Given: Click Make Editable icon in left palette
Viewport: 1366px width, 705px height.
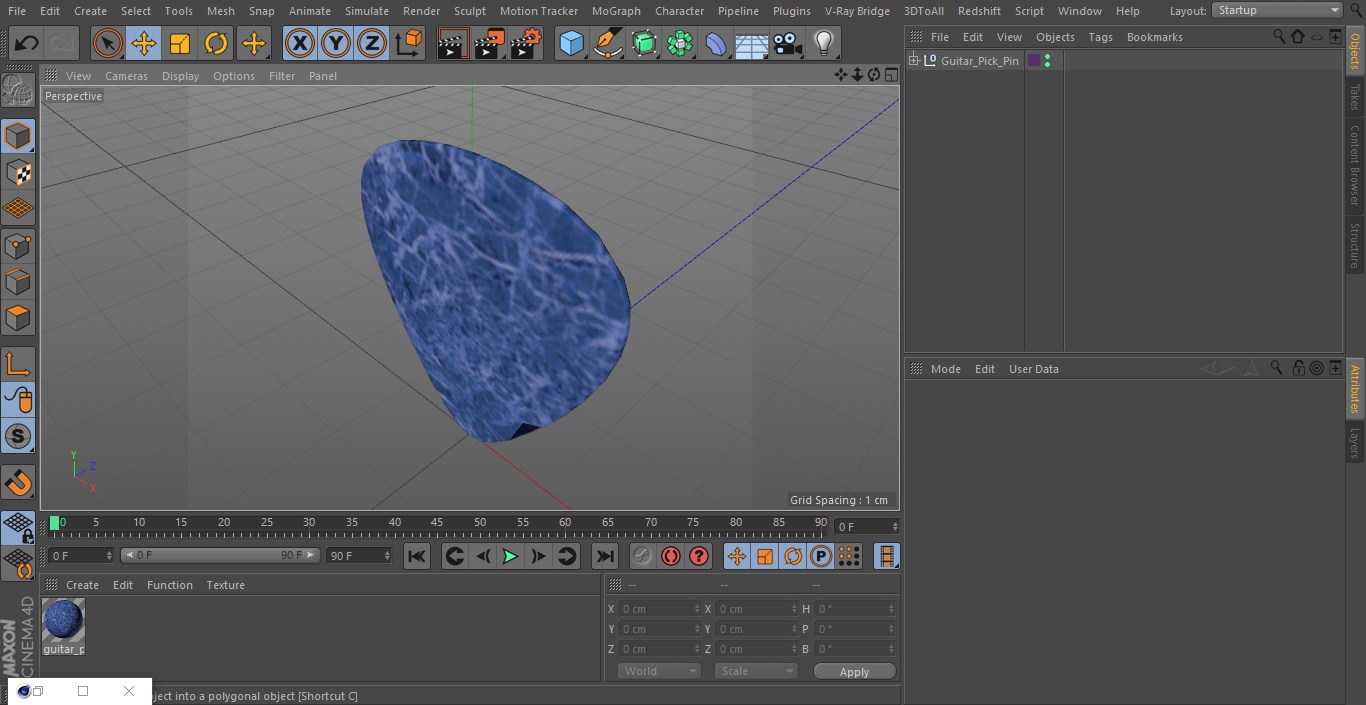Looking at the screenshot, I should pos(18,91).
